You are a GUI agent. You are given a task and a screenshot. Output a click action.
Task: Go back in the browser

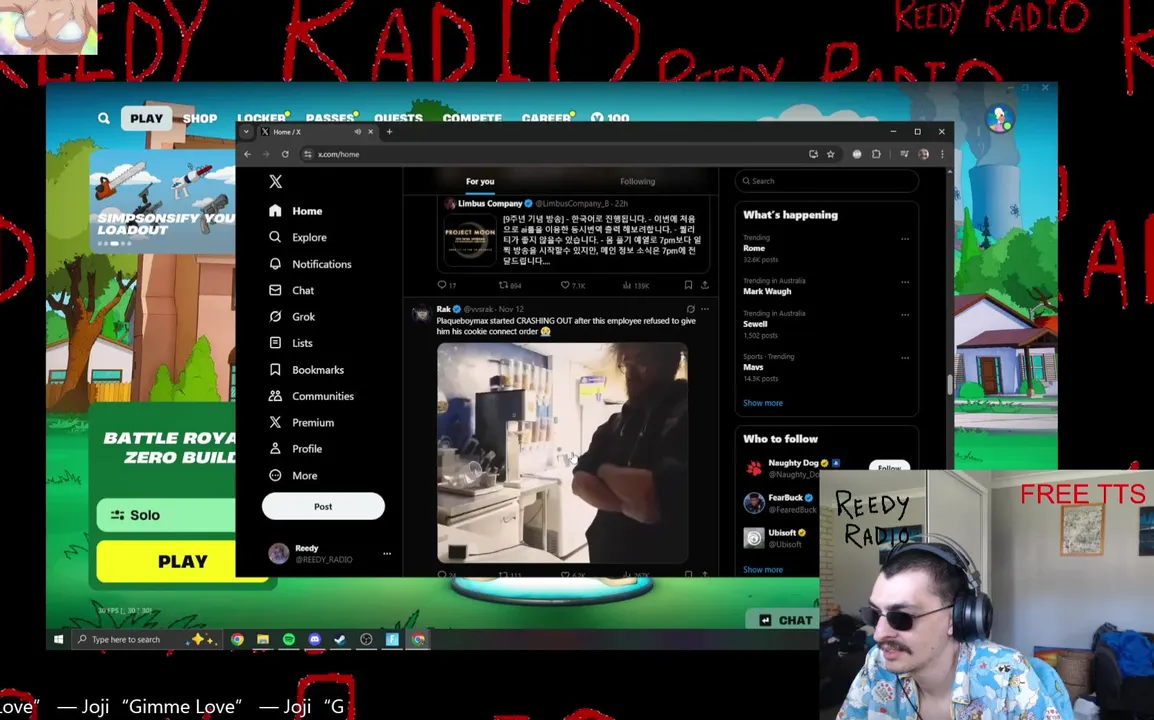click(x=247, y=155)
